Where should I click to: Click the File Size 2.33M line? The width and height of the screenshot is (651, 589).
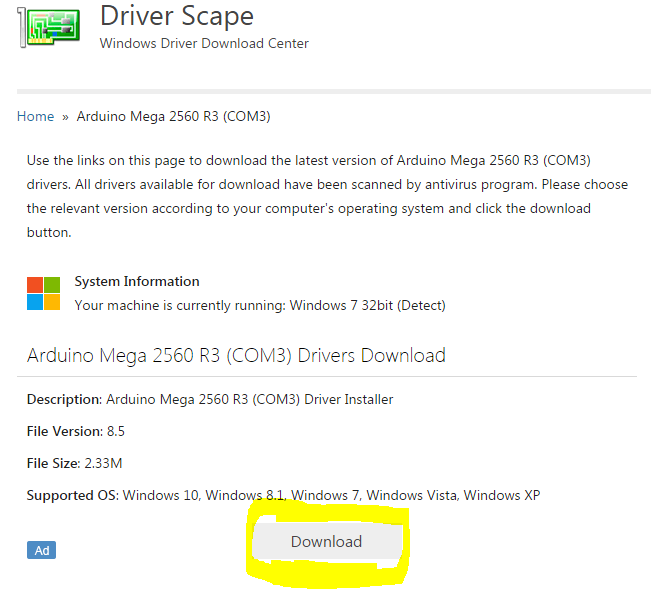pyautogui.click(x=75, y=463)
